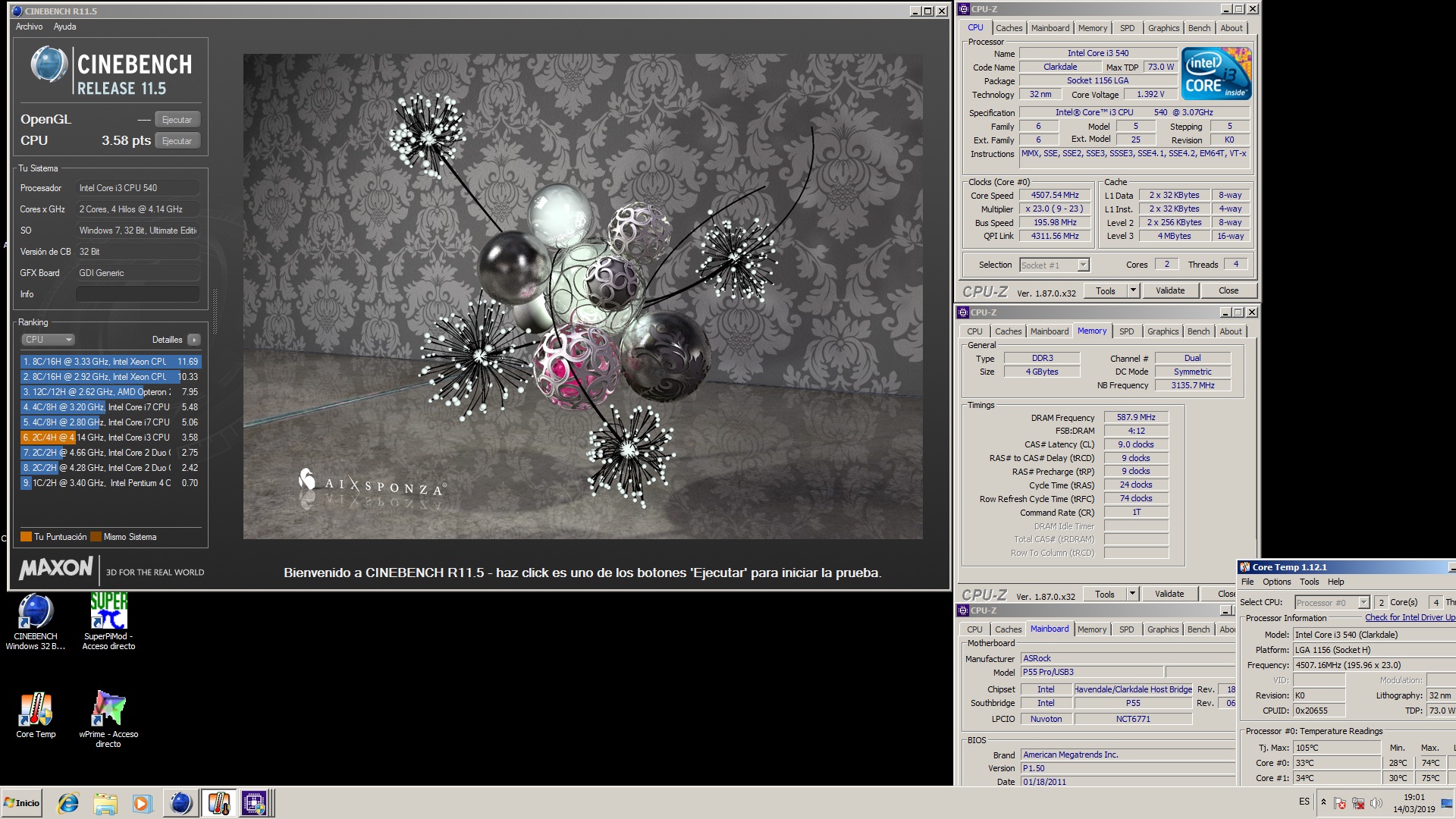Click the Cinebench sphere logo in the sidebar
The width and height of the screenshot is (1456, 819).
pos(49,64)
